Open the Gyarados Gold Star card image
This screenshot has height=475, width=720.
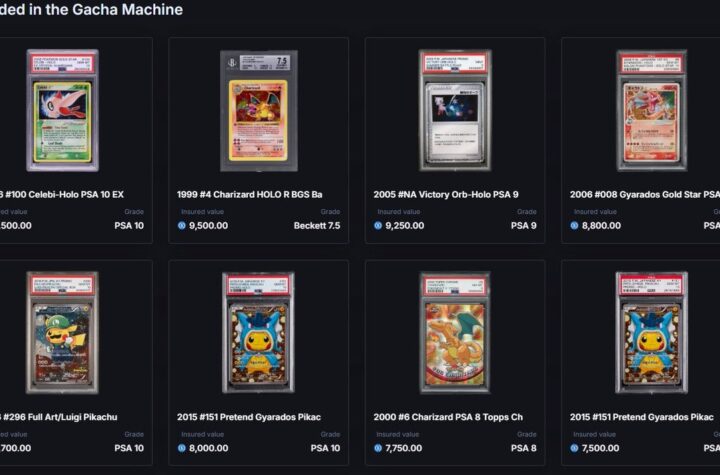(x=652, y=110)
